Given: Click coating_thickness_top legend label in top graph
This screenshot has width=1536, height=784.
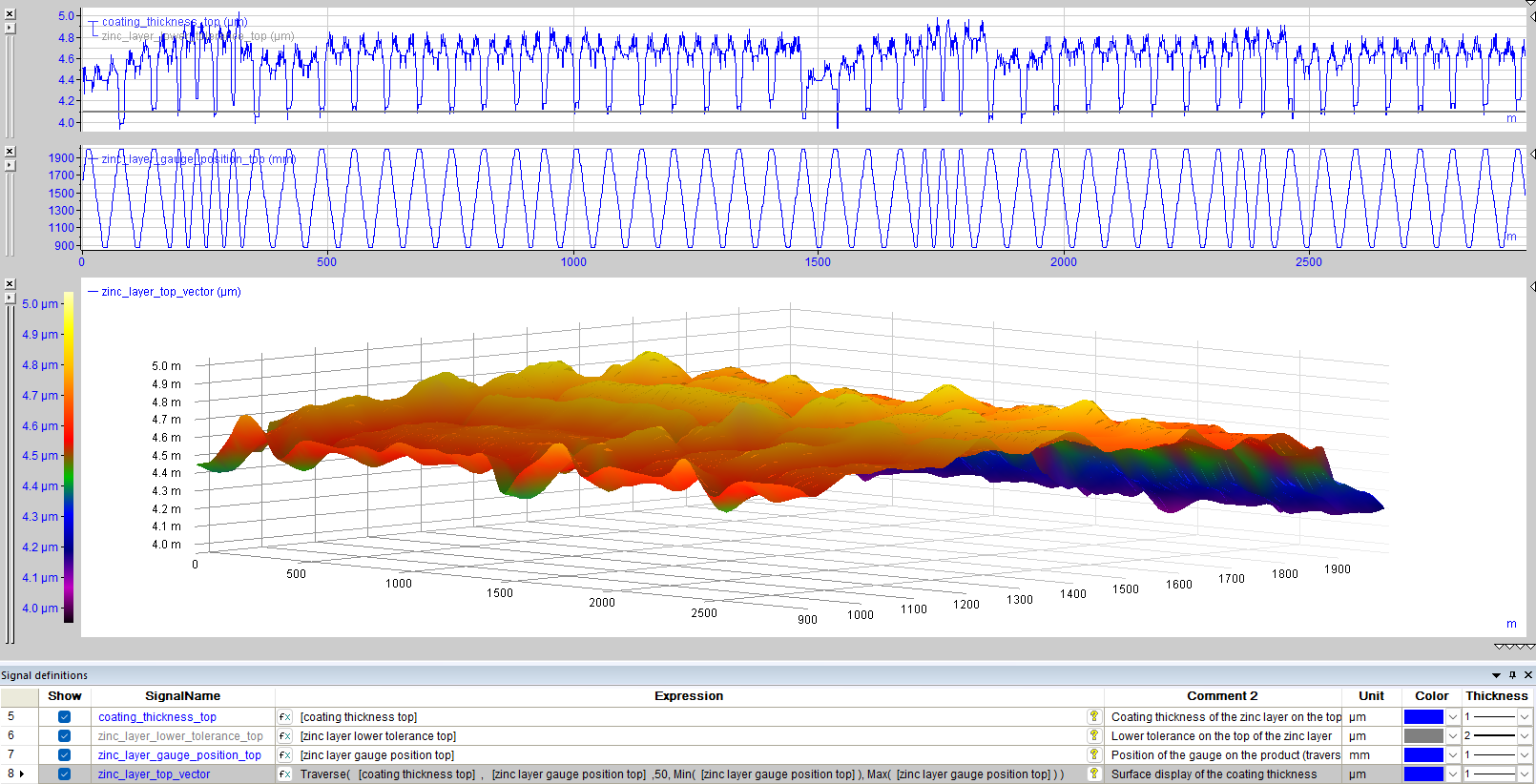Looking at the screenshot, I should point(175,22).
